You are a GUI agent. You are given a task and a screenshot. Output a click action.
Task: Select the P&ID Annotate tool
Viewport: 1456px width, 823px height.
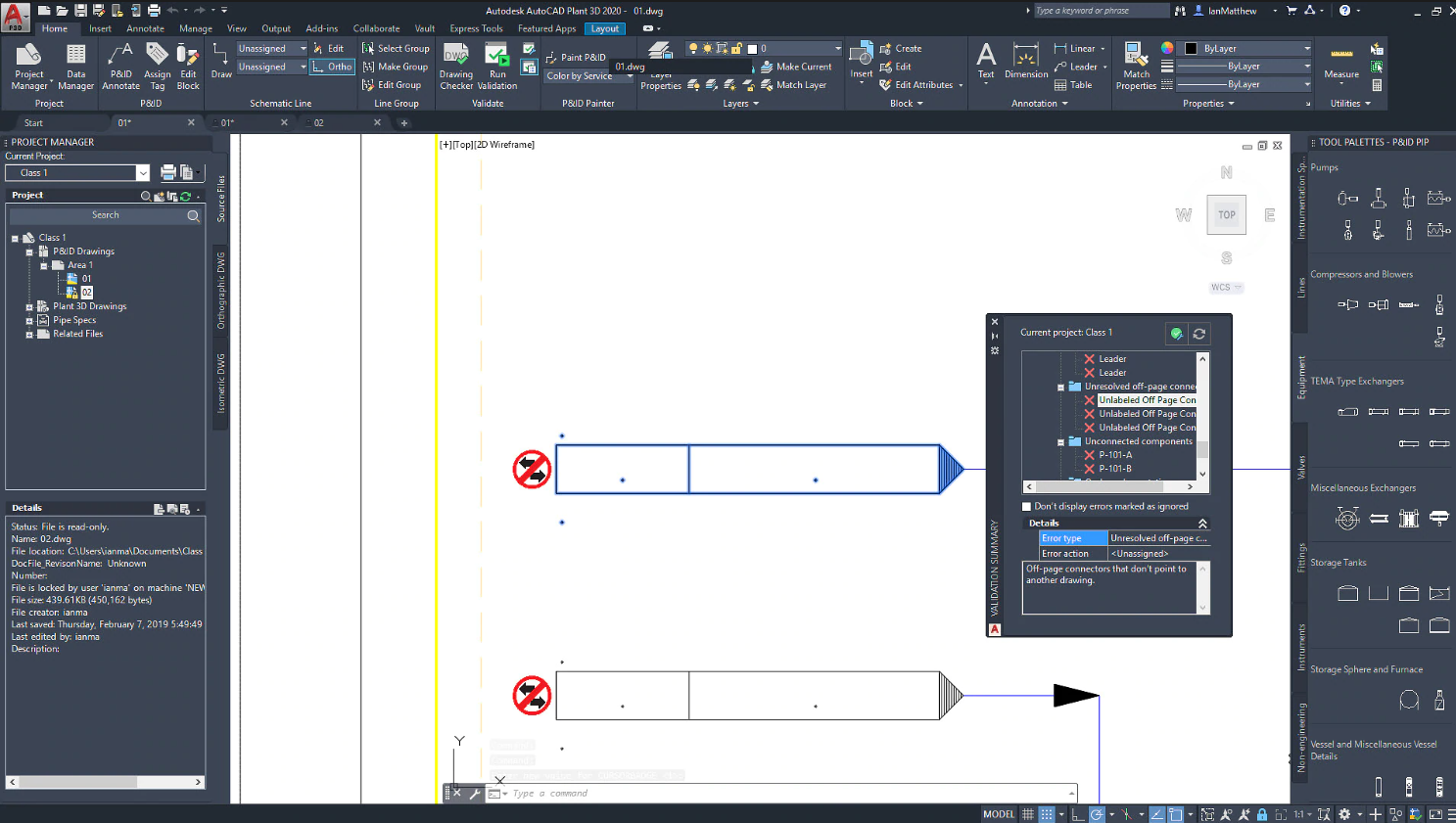[120, 66]
